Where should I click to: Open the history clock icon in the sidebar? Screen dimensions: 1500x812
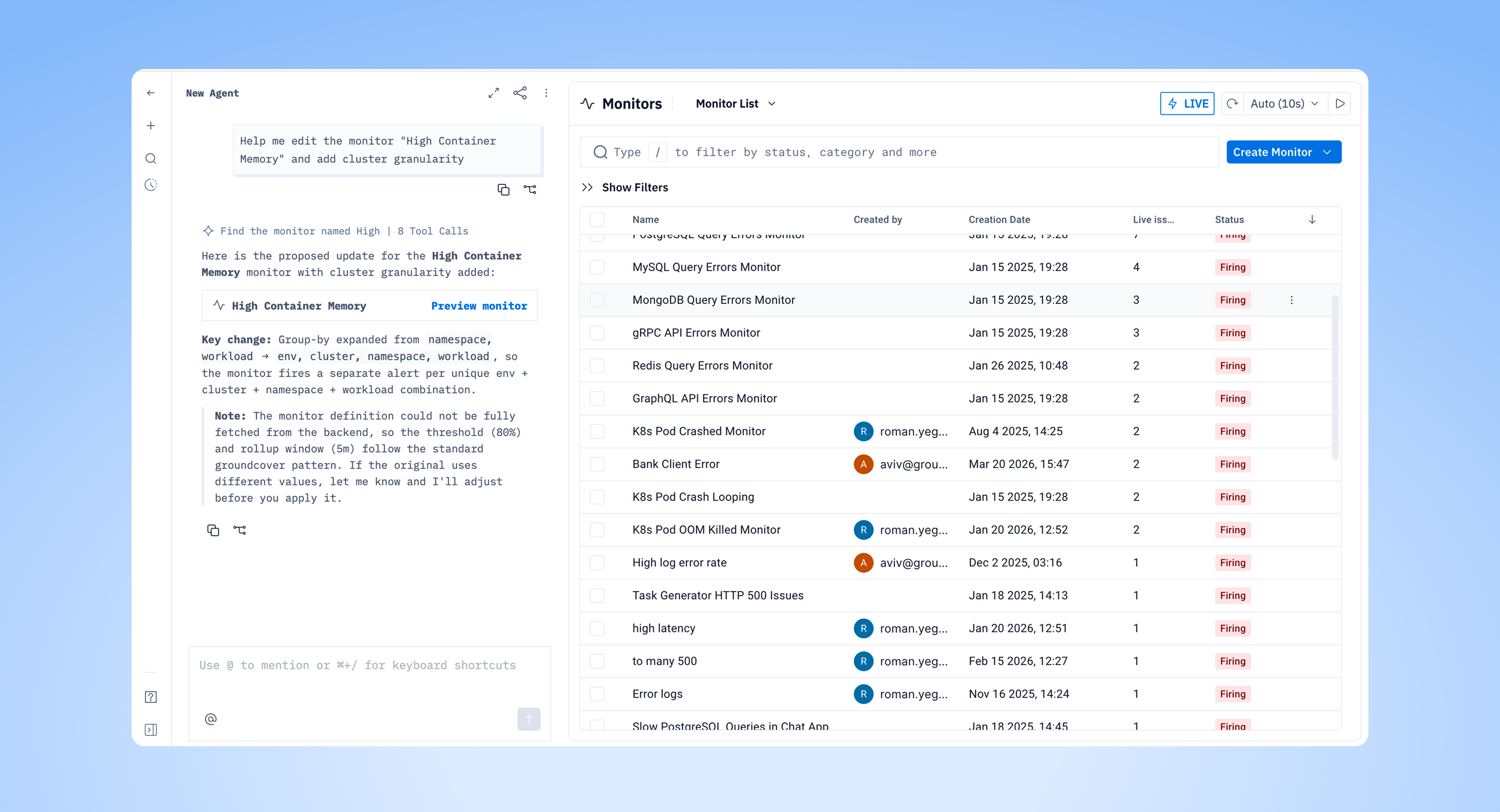(151, 185)
